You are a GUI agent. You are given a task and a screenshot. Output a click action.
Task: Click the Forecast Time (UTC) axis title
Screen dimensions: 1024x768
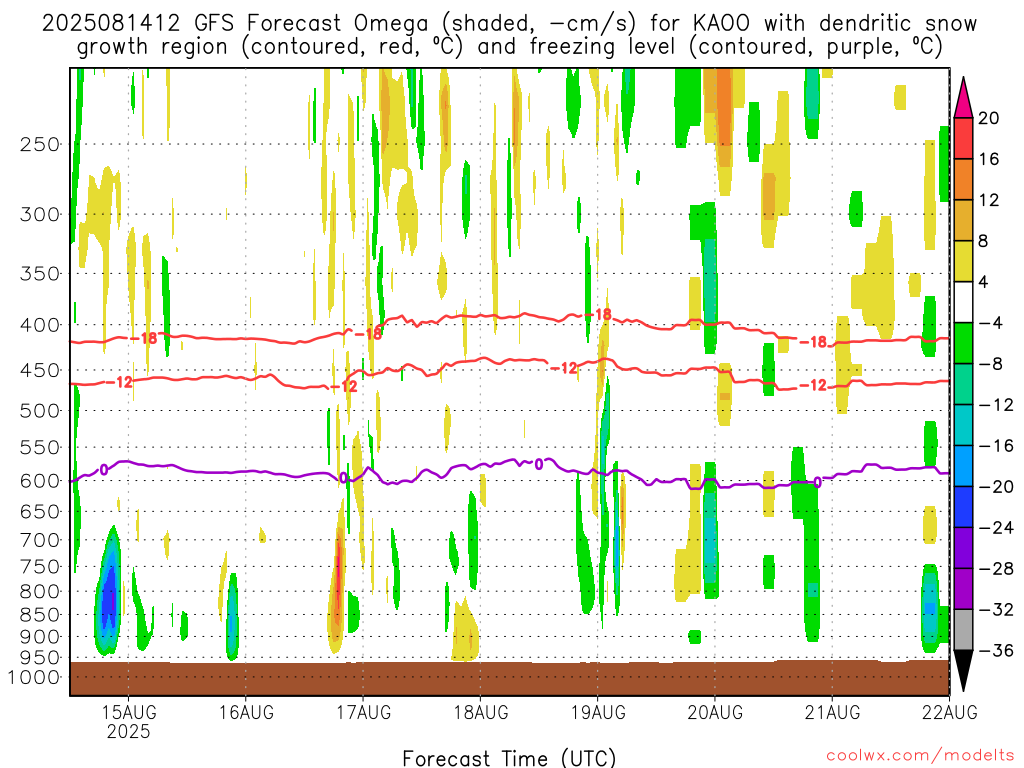coord(509,758)
